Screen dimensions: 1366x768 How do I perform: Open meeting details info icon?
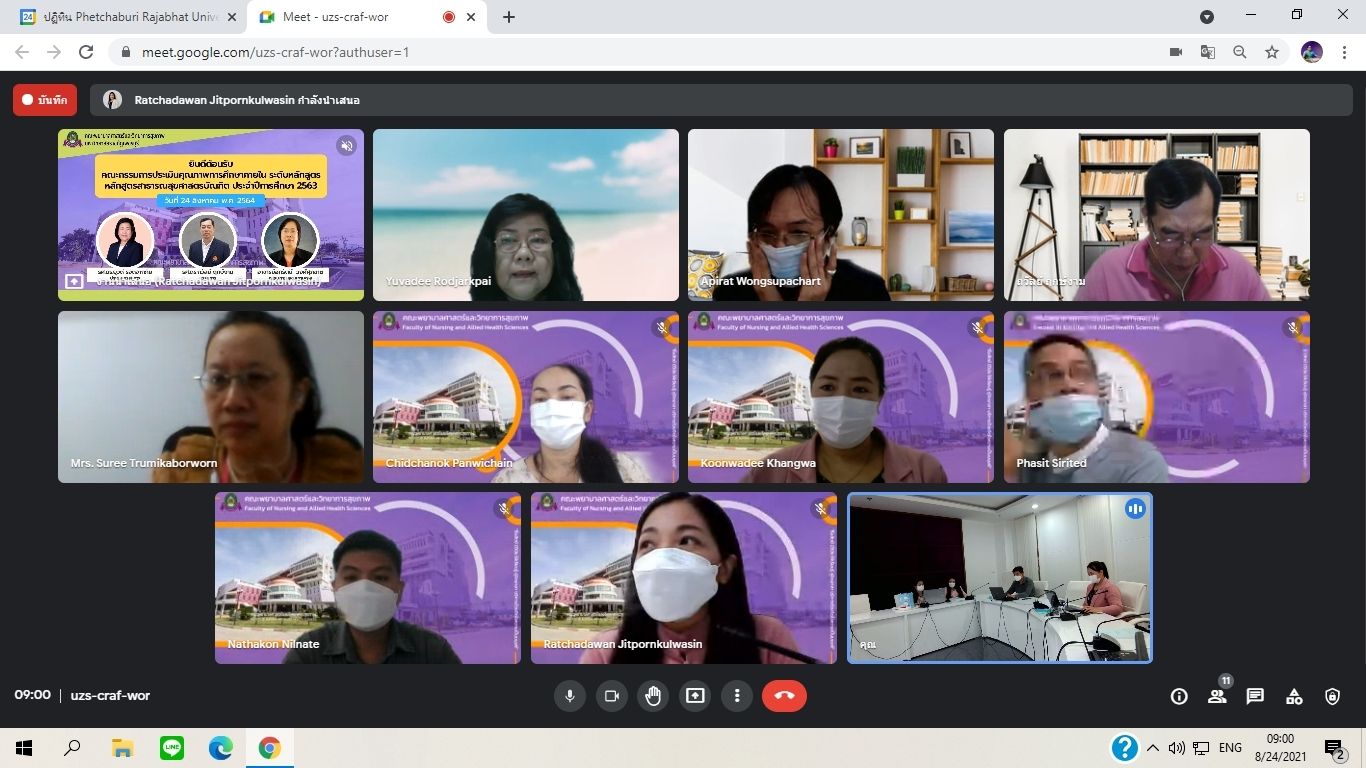(x=1179, y=697)
